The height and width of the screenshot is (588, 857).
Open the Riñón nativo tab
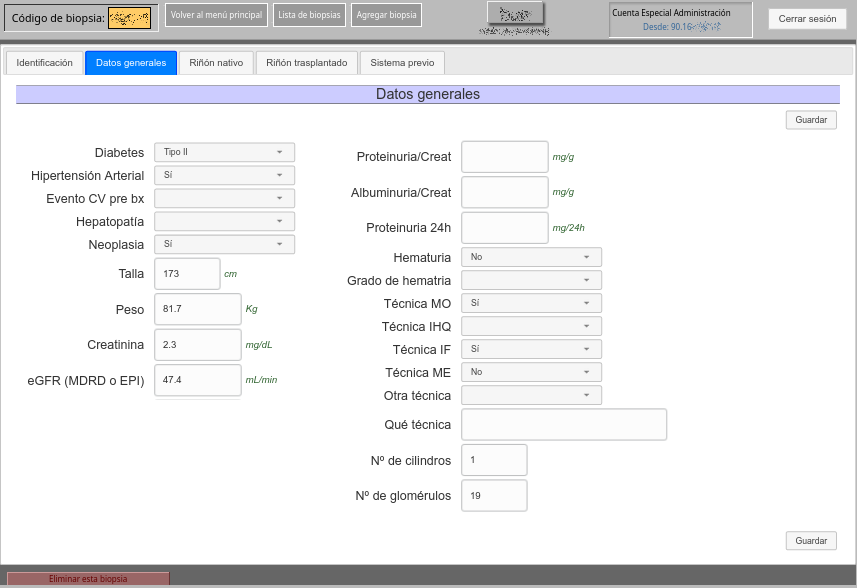pos(216,63)
